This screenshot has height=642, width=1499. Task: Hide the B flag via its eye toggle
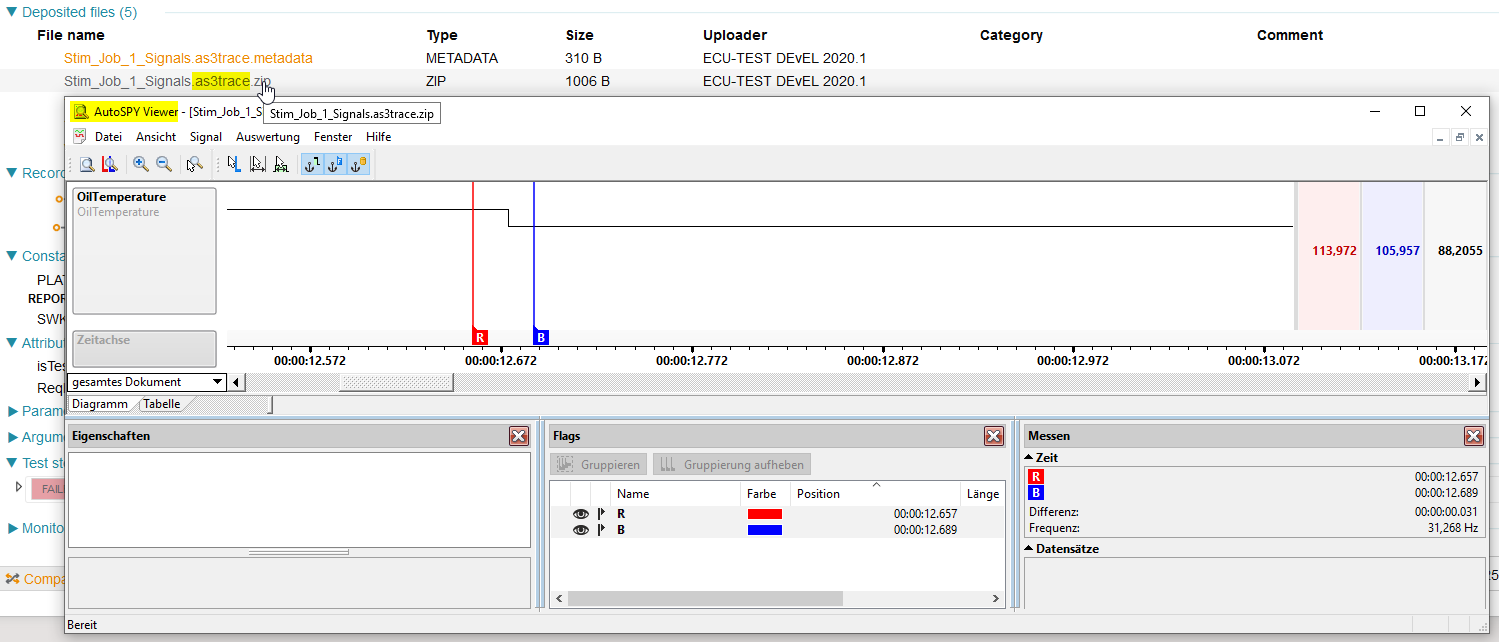click(581, 529)
